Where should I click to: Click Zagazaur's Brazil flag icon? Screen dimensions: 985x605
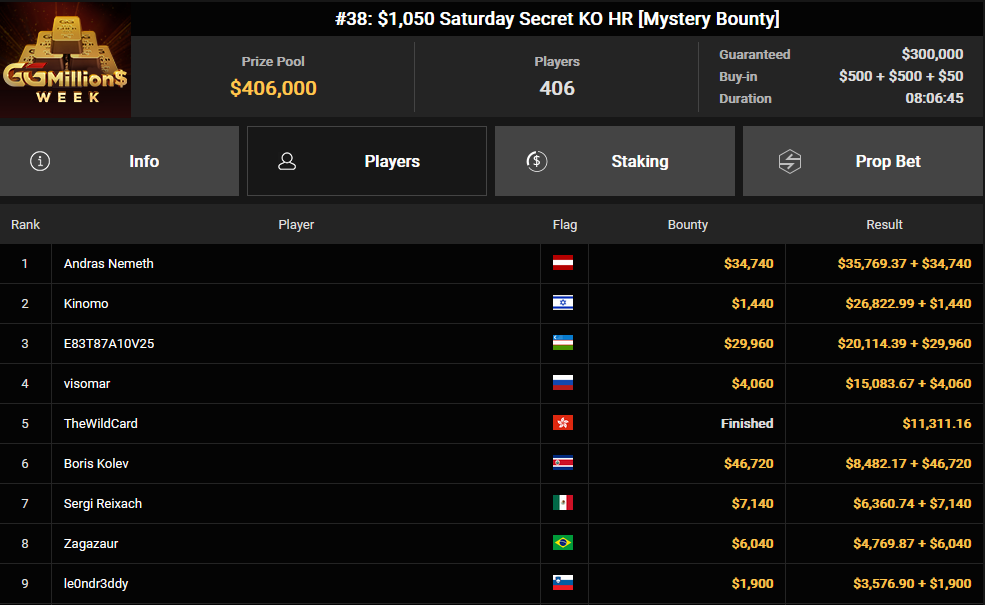563,543
